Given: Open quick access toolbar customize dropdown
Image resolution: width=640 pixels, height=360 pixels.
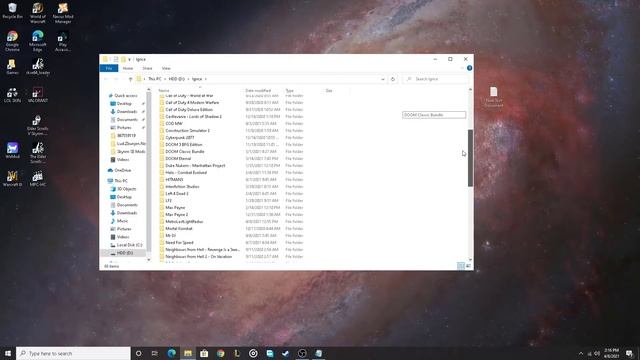Looking at the screenshot, I should [x=129, y=60].
